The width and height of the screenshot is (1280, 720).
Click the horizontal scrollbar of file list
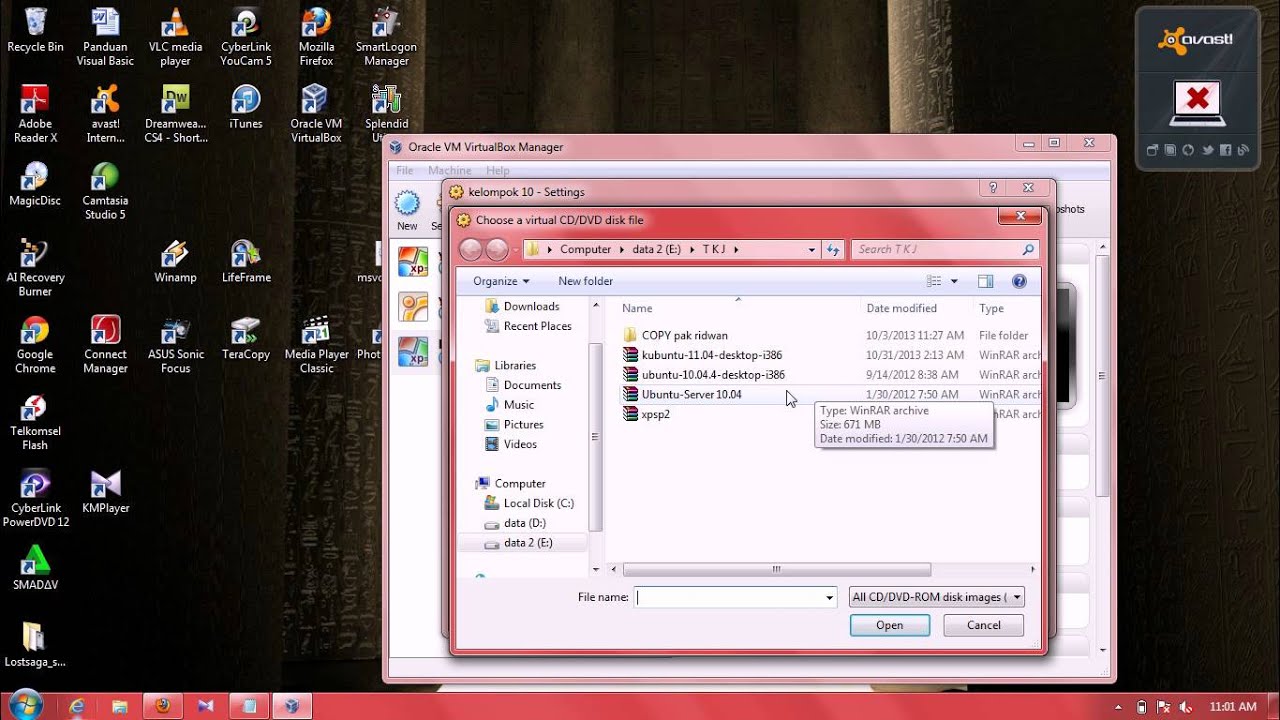click(x=777, y=570)
